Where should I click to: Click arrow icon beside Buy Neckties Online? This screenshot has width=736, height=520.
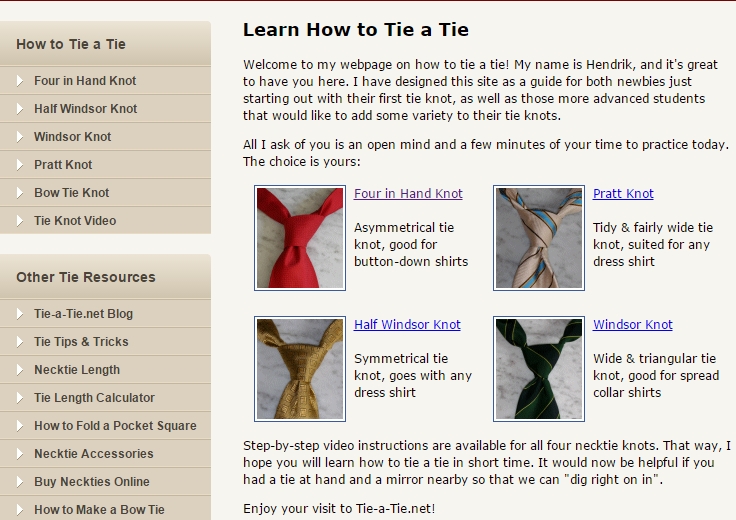[x=19, y=482]
